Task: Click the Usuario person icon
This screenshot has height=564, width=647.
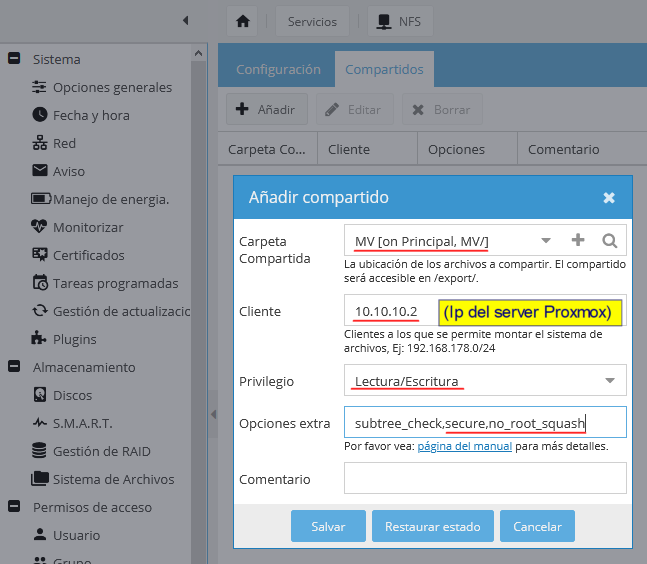Action: (x=40, y=534)
